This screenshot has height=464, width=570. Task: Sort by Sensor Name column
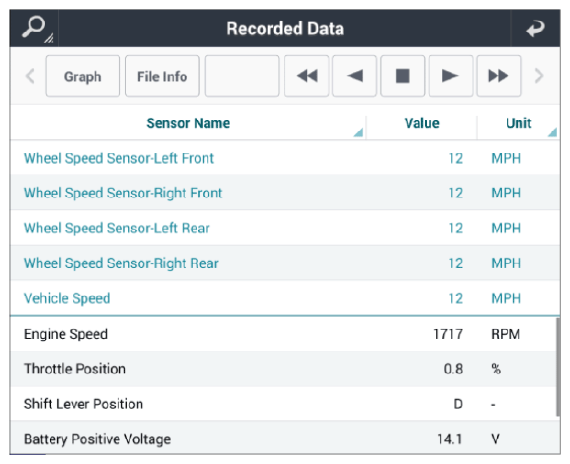click(188, 123)
